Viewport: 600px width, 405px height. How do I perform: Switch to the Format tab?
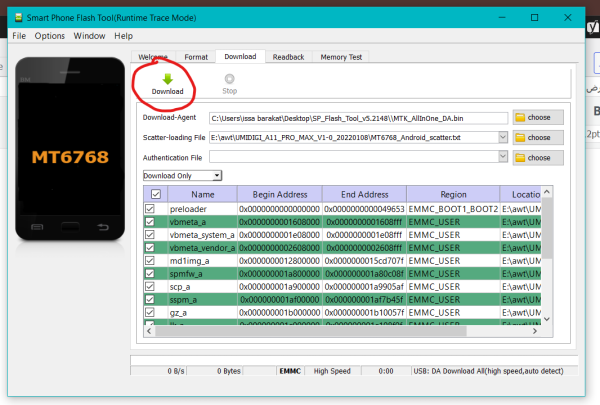tap(196, 57)
